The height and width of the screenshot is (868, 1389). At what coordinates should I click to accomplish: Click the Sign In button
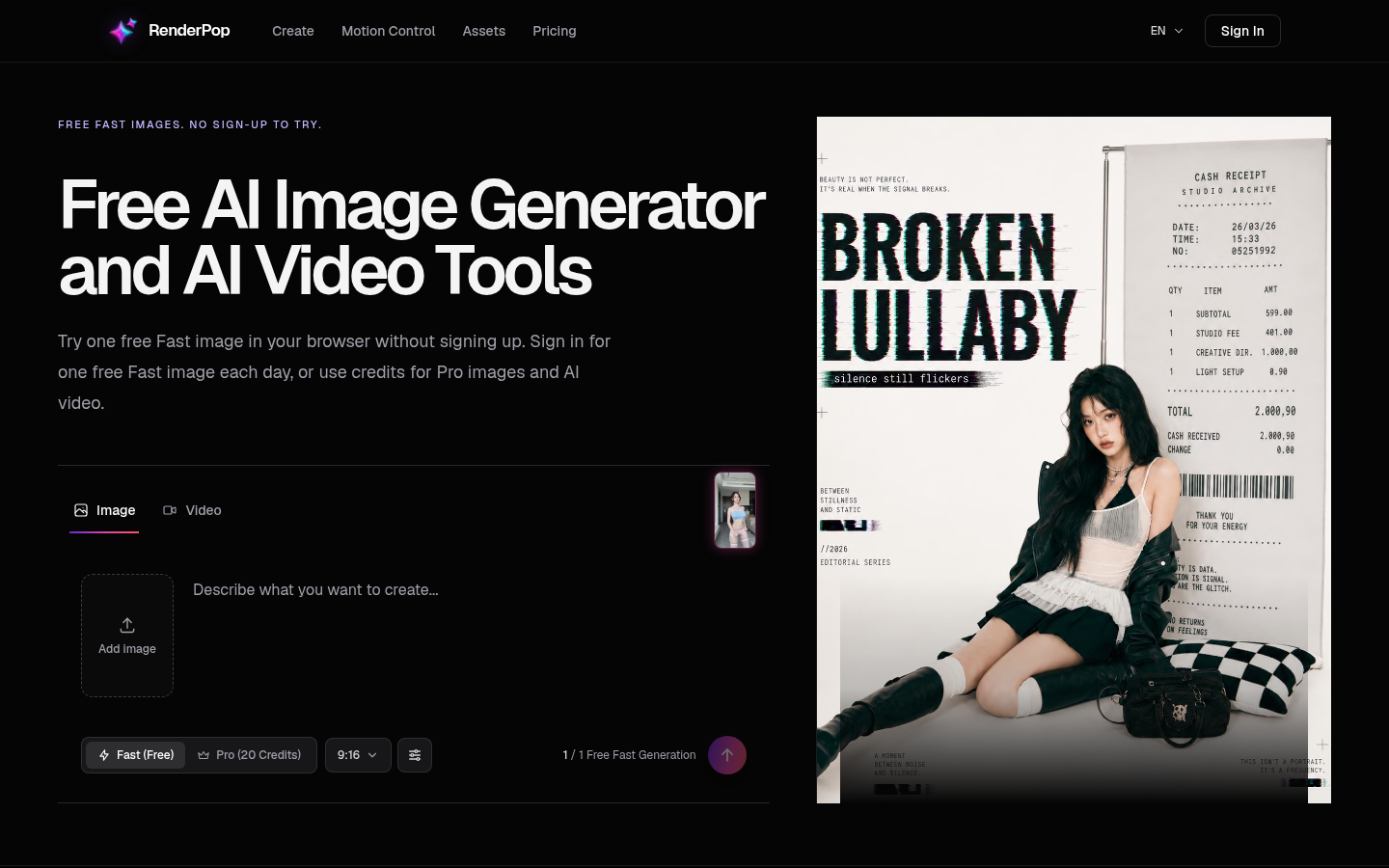pyautogui.click(x=1242, y=31)
